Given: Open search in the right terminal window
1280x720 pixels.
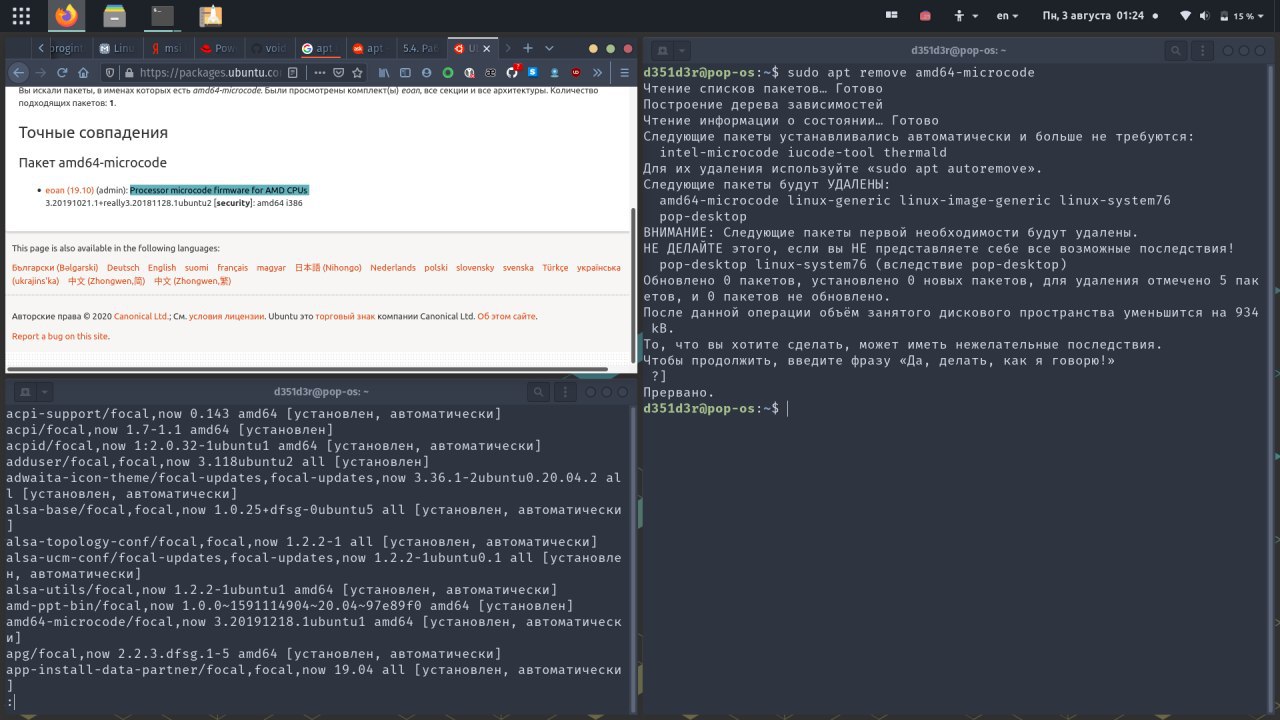Looking at the screenshot, I should [x=1177, y=50].
